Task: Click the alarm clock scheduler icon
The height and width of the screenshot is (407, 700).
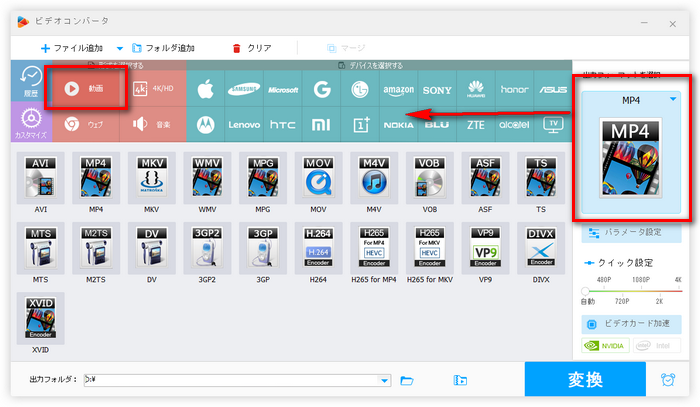Action: point(667,379)
